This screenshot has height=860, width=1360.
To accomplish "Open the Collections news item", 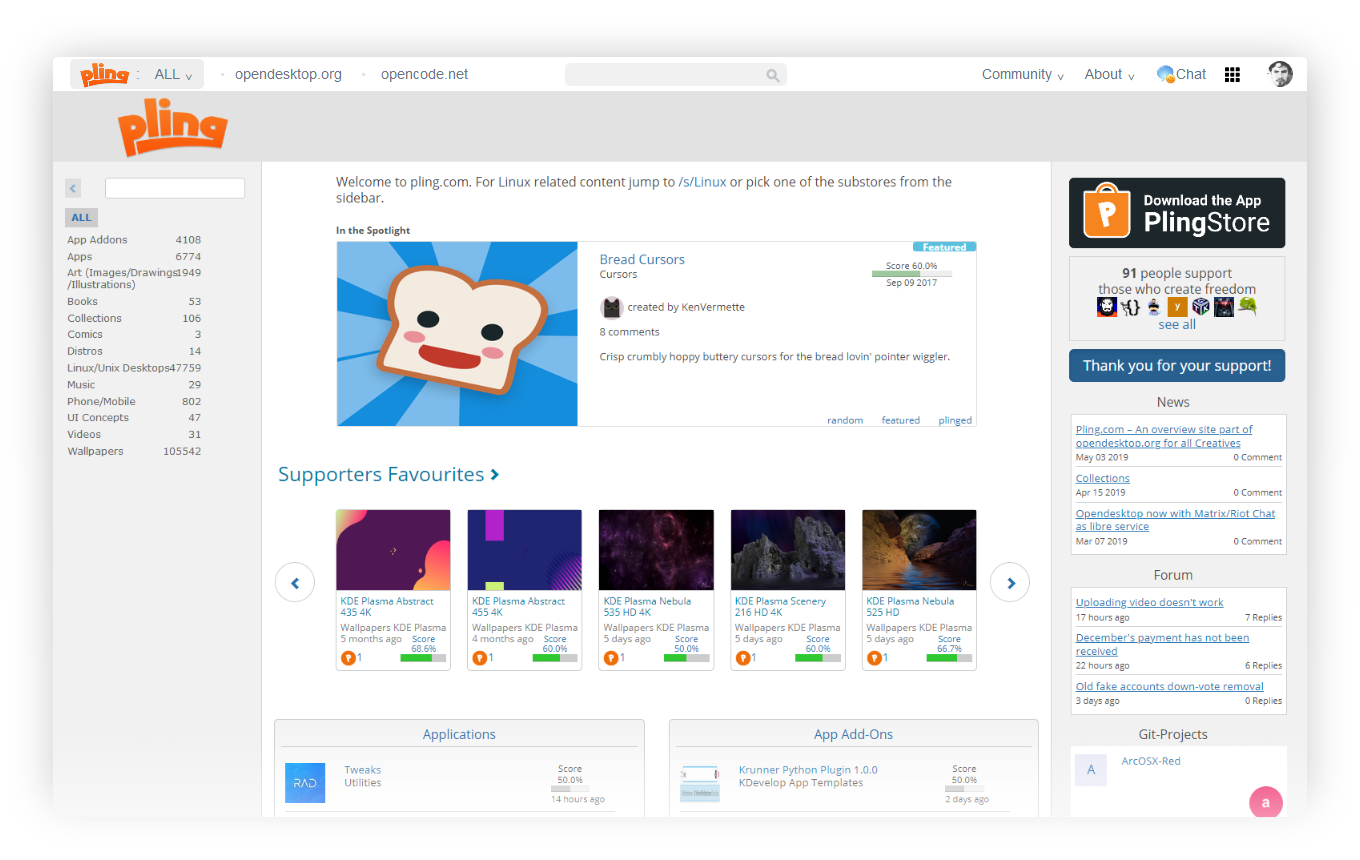I will pos(1102,478).
